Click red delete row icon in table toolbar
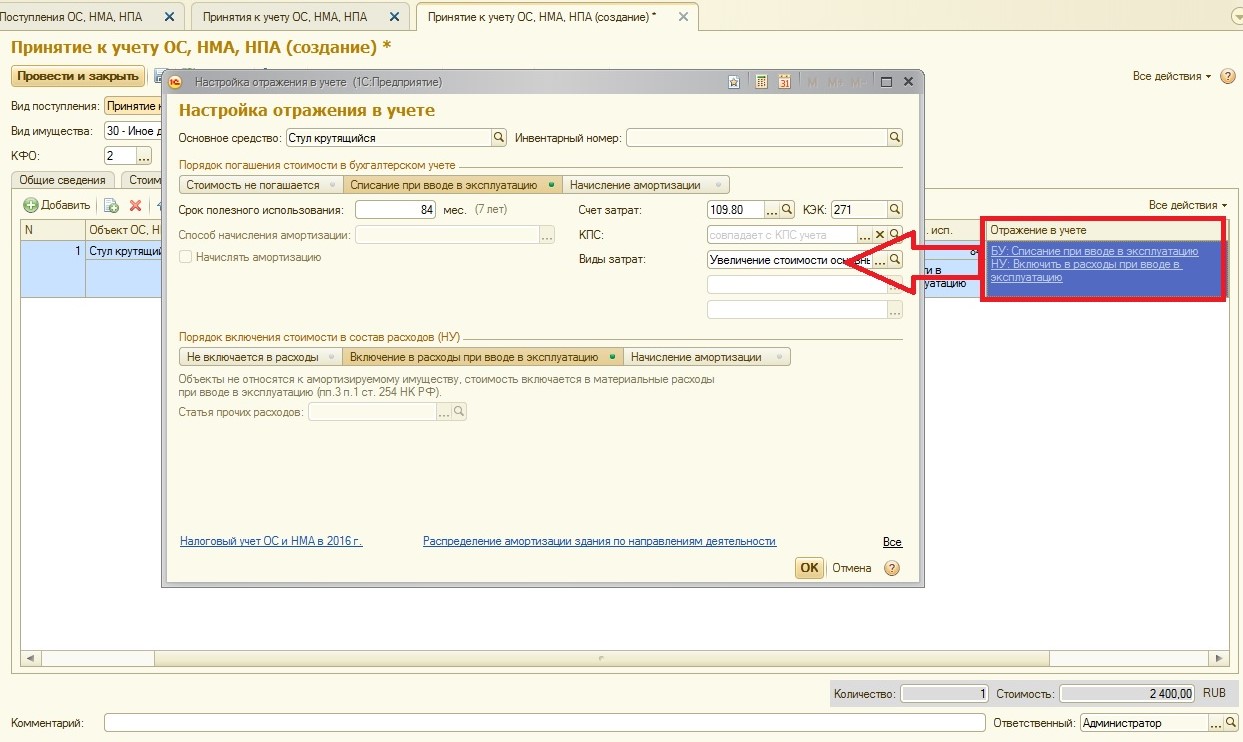 coord(136,205)
